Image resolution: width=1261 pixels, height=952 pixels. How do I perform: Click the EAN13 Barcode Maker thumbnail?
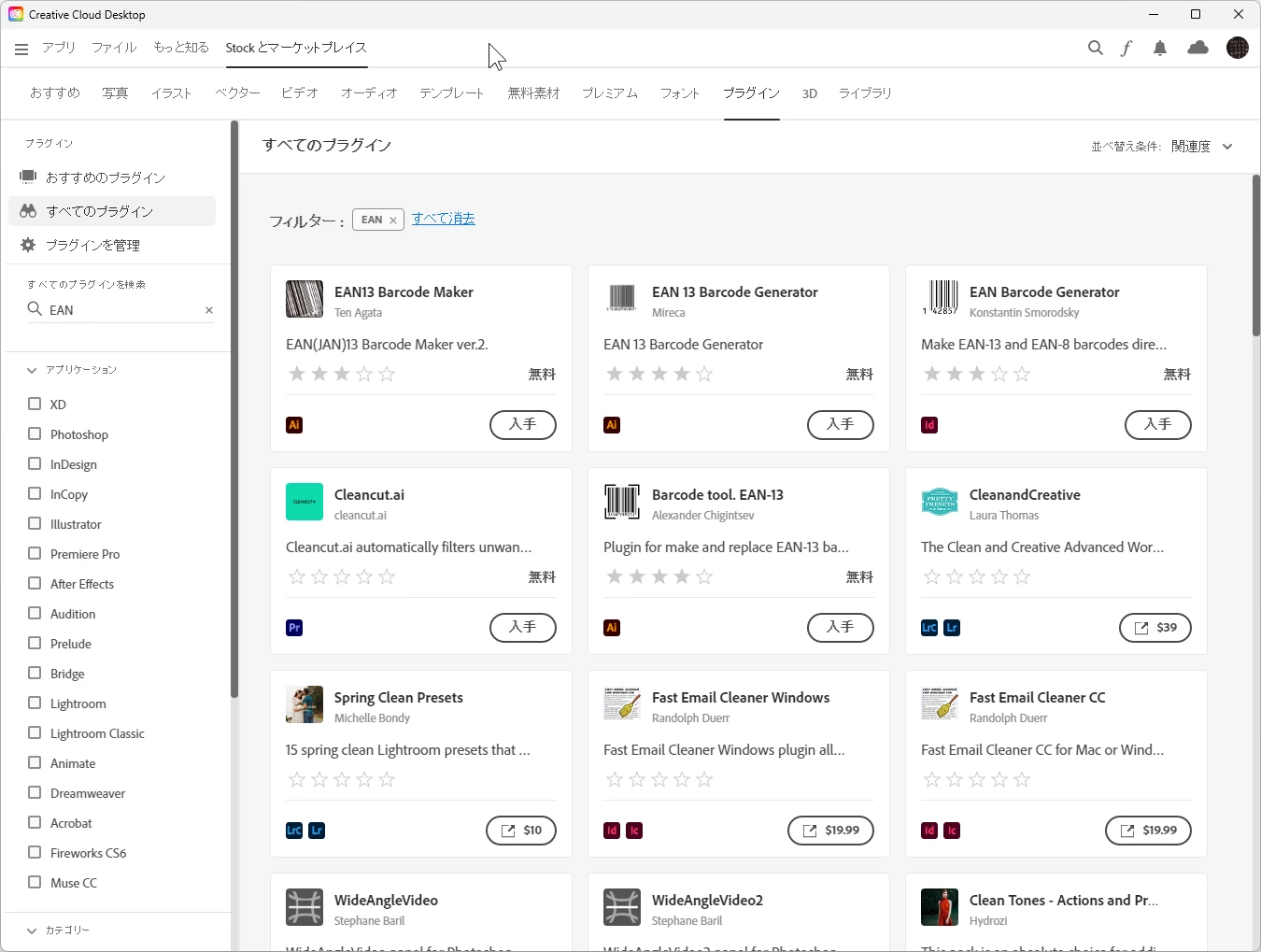tap(305, 299)
